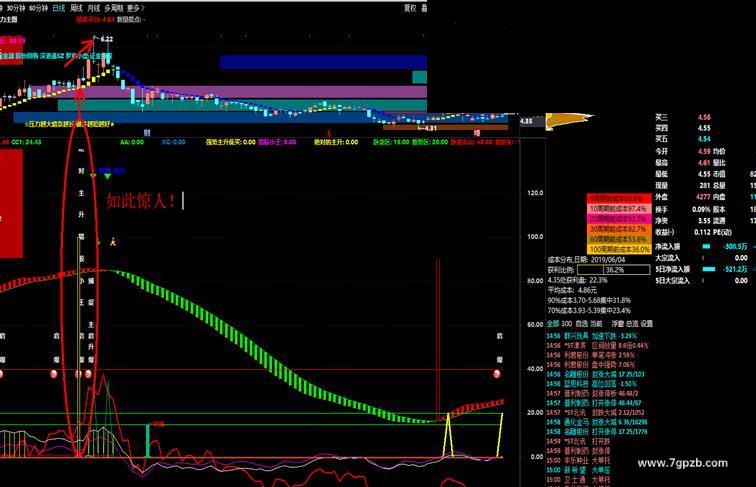Click the 100周期前成本36.0% yellow bar
This screenshot has width=756, height=487.
619,249
